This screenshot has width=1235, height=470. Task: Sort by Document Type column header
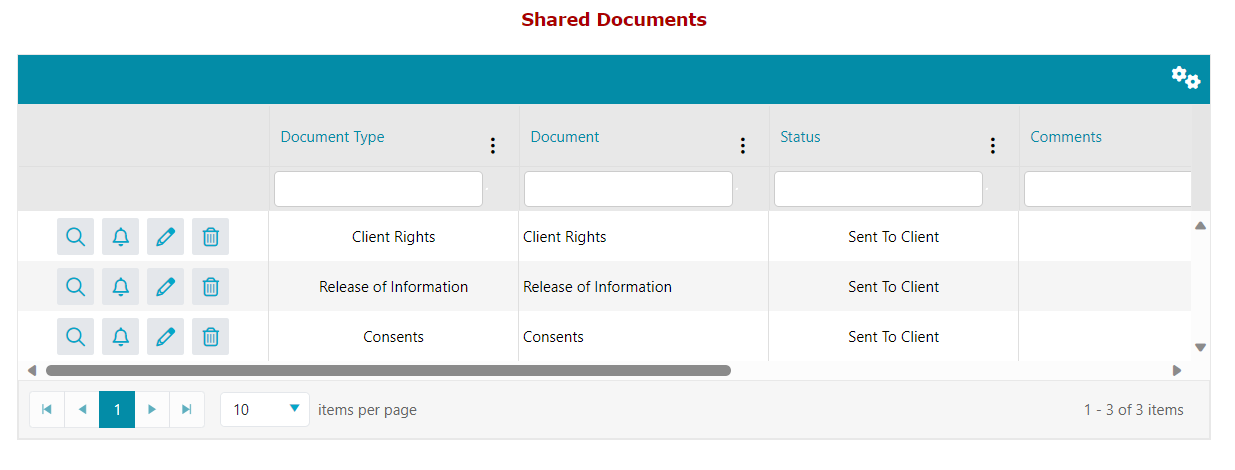point(332,137)
